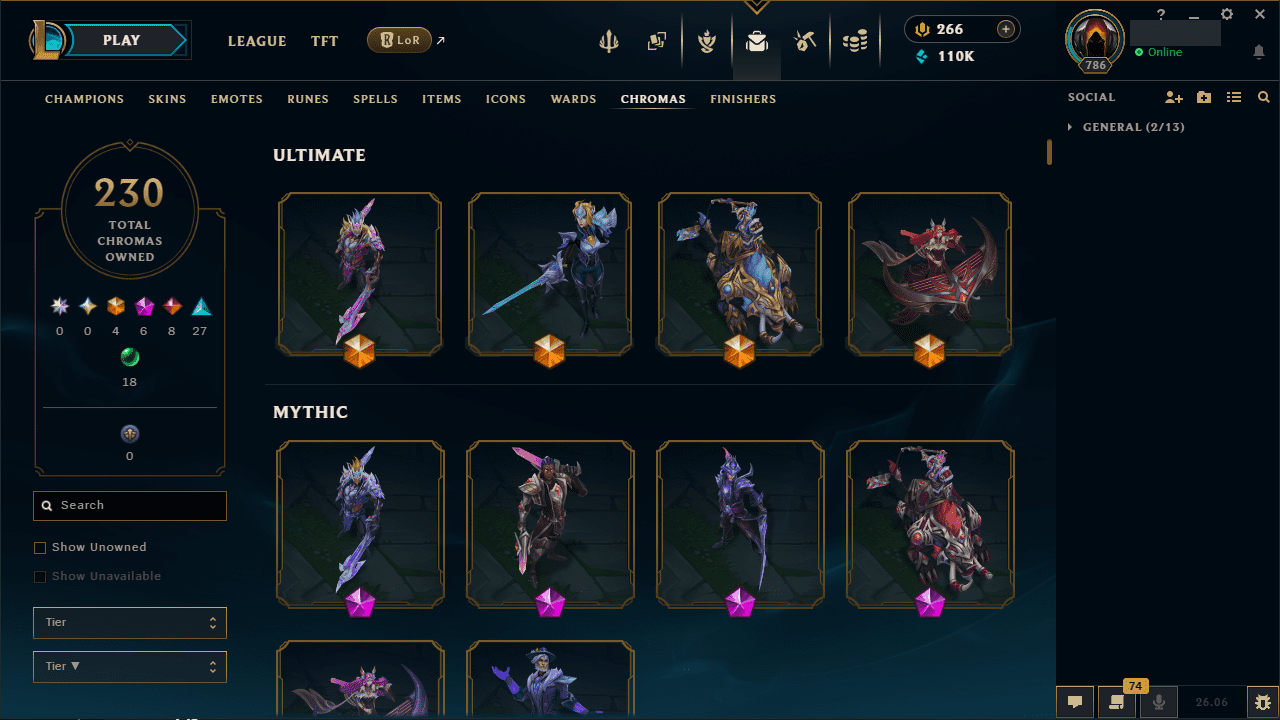Toggle the voice microphone button
The image size is (1280, 720).
1159,702
